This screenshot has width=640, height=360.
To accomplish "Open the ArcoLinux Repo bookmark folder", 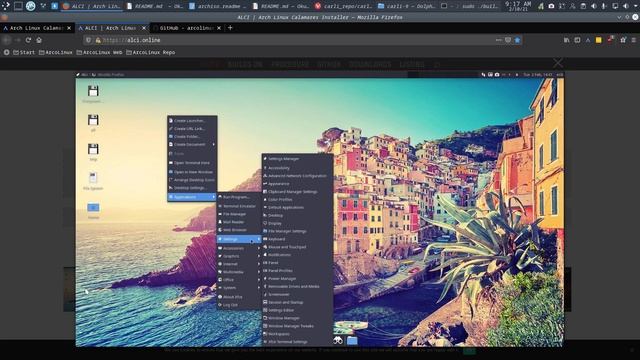I will [151, 52].
